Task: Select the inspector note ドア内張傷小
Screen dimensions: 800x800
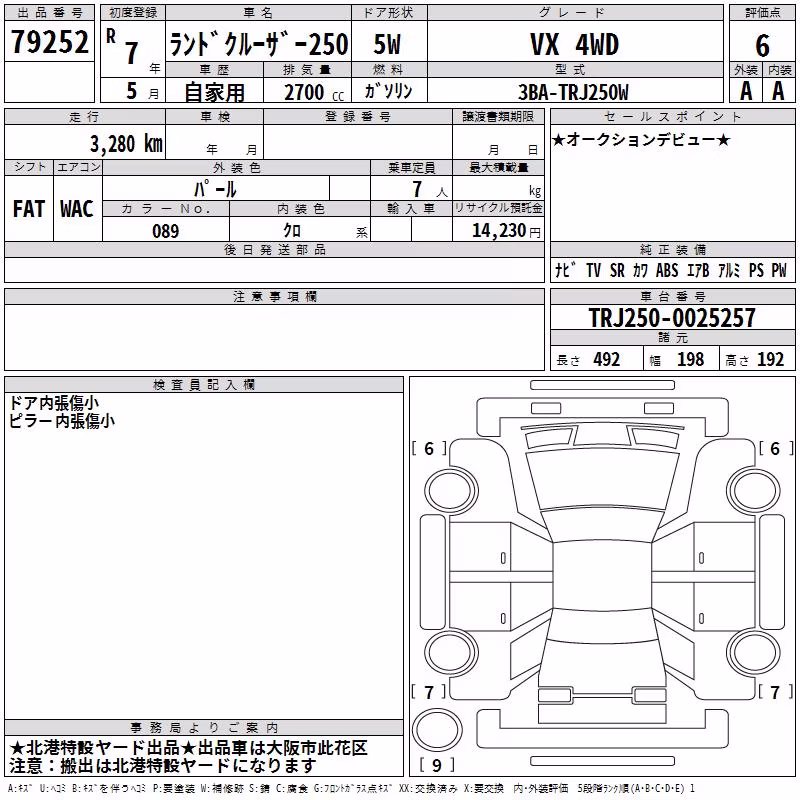Action: pyautogui.click(x=54, y=403)
